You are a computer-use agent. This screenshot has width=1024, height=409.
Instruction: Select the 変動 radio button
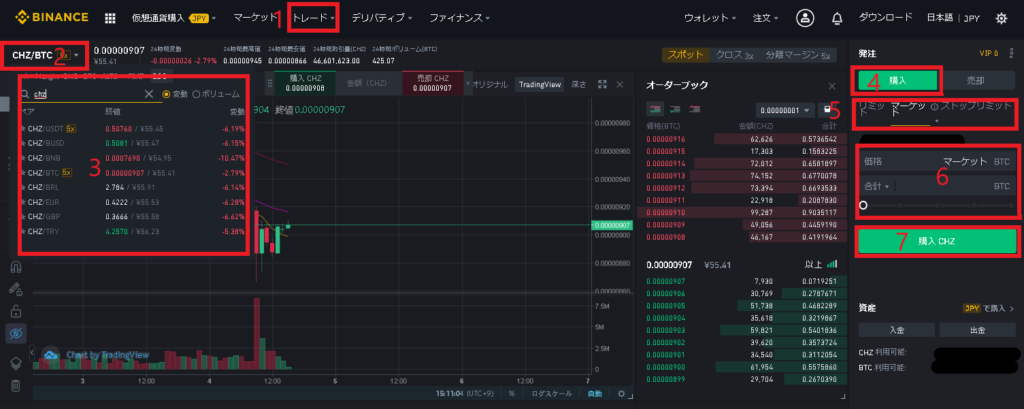(166, 94)
